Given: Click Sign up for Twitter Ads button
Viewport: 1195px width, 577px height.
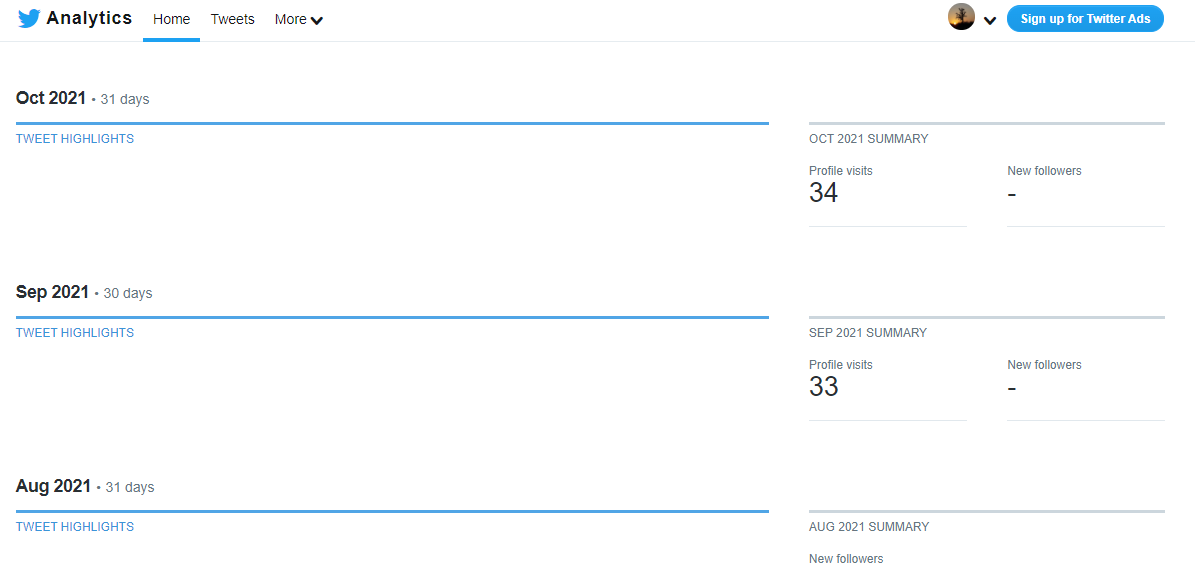Looking at the screenshot, I should click(x=1085, y=19).
